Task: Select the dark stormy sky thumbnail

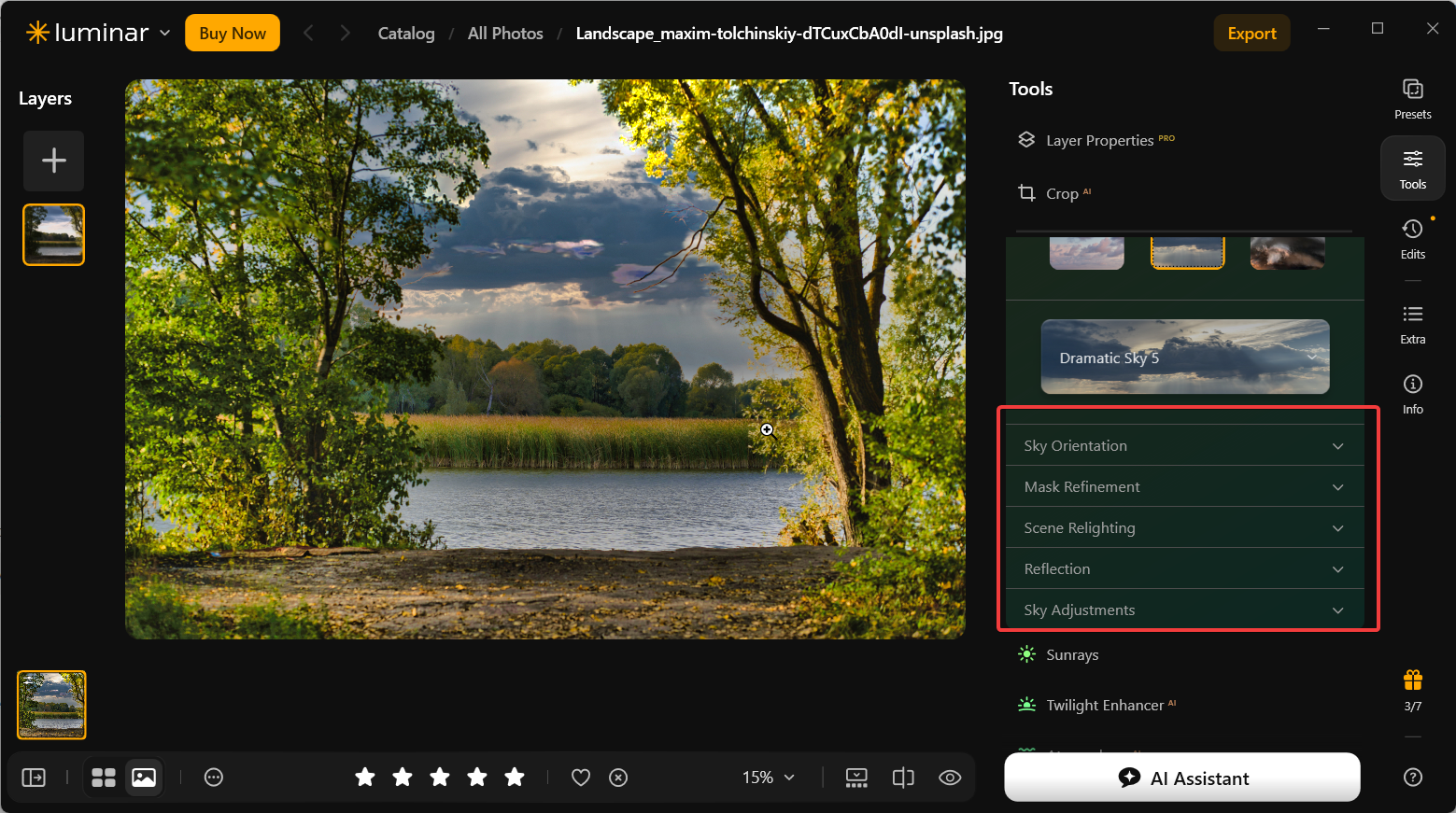Action: coord(1288,253)
